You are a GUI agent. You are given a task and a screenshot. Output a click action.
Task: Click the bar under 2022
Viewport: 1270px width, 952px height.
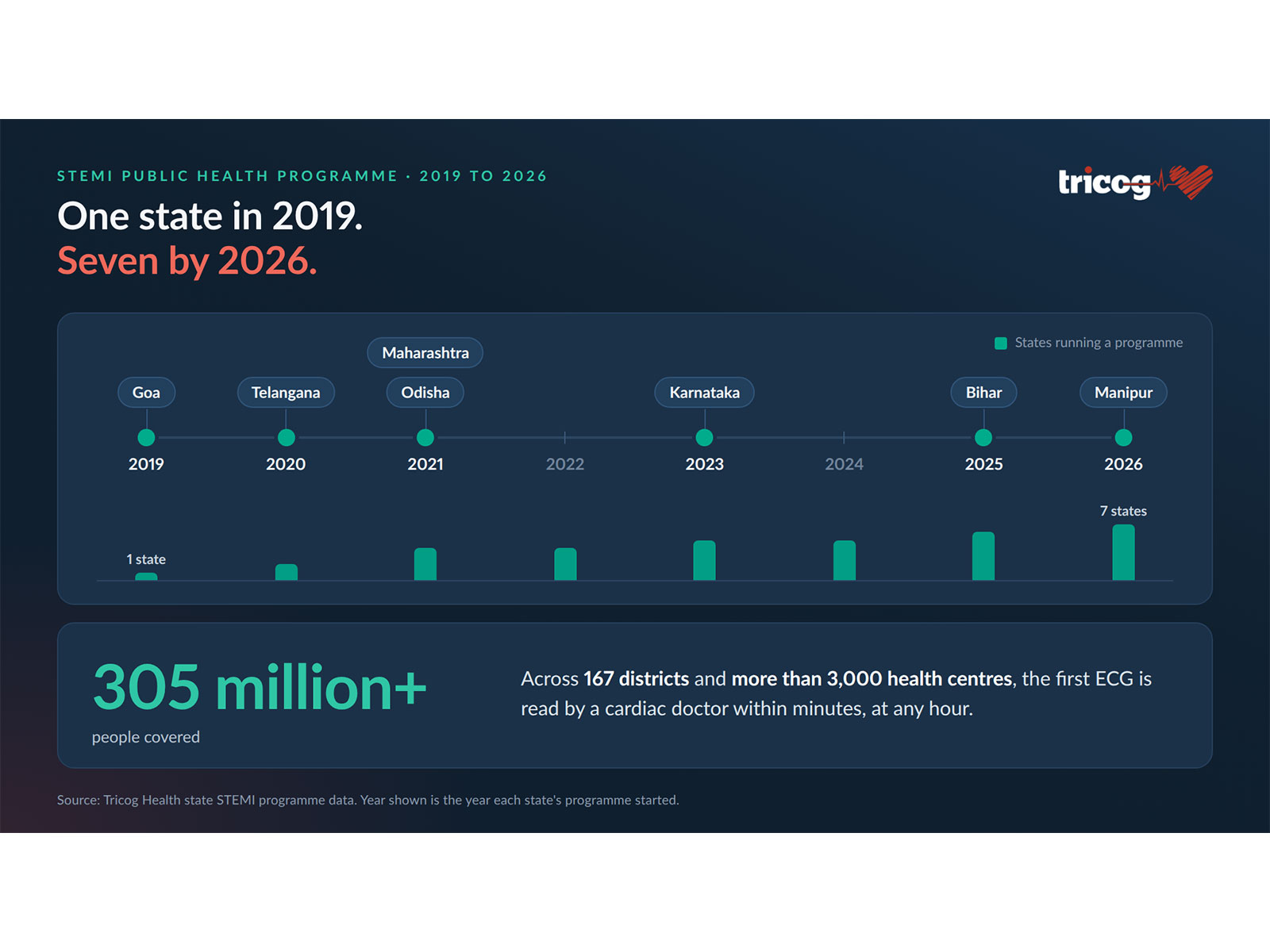565,564
